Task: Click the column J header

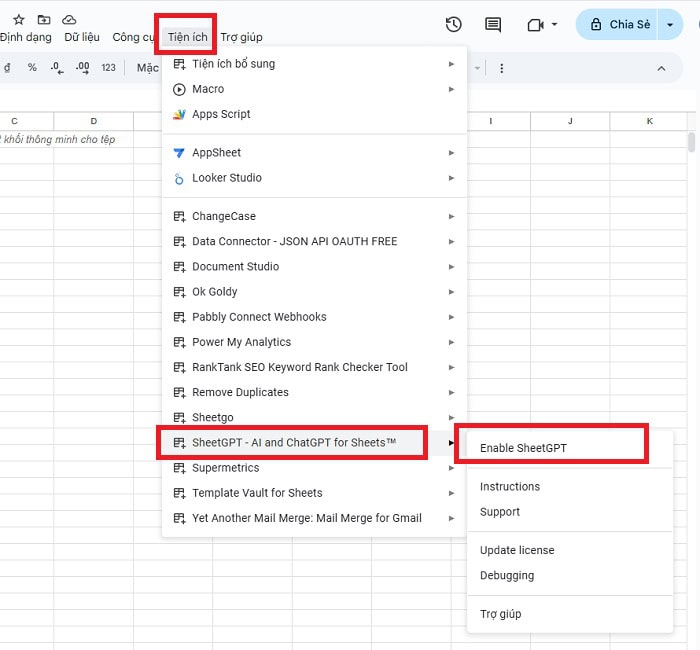Action: click(x=570, y=121)
